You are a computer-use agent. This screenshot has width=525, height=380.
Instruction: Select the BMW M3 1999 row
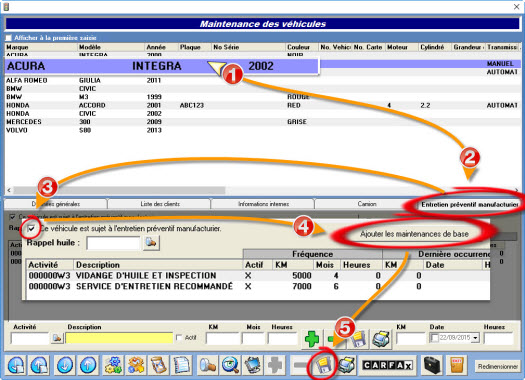tap(262, 97)
